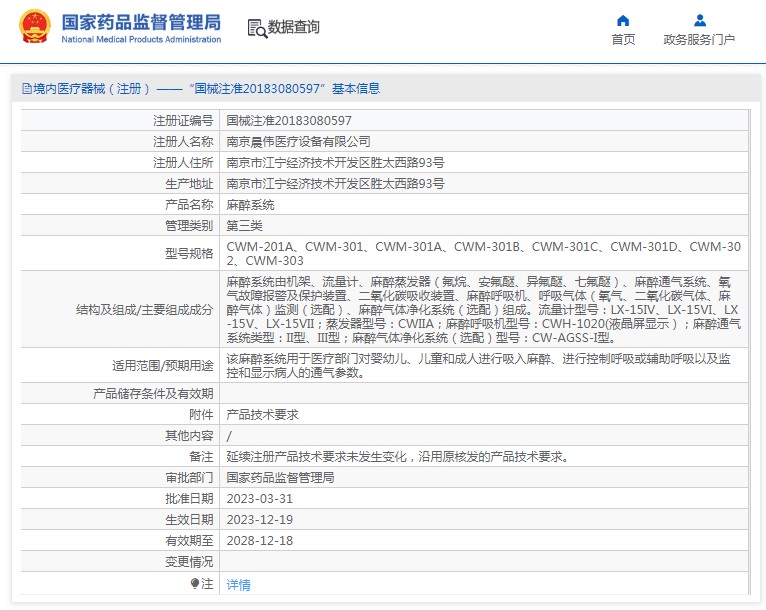This screenshot has width=766, height=610.
Task: Click the document icon in panel header
Action: (25, 89)
